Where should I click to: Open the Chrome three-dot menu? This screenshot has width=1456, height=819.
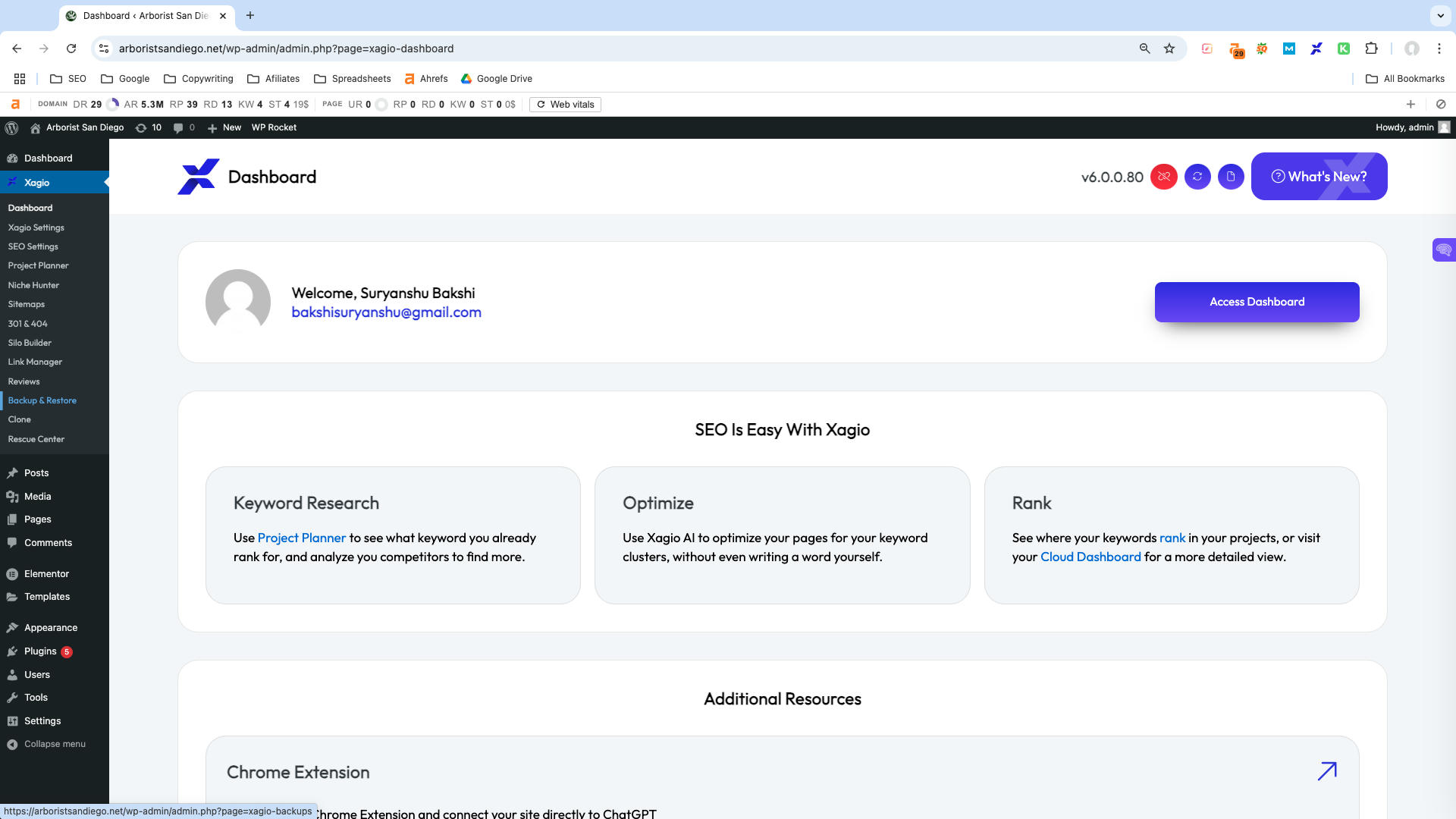coord(1439,49)
